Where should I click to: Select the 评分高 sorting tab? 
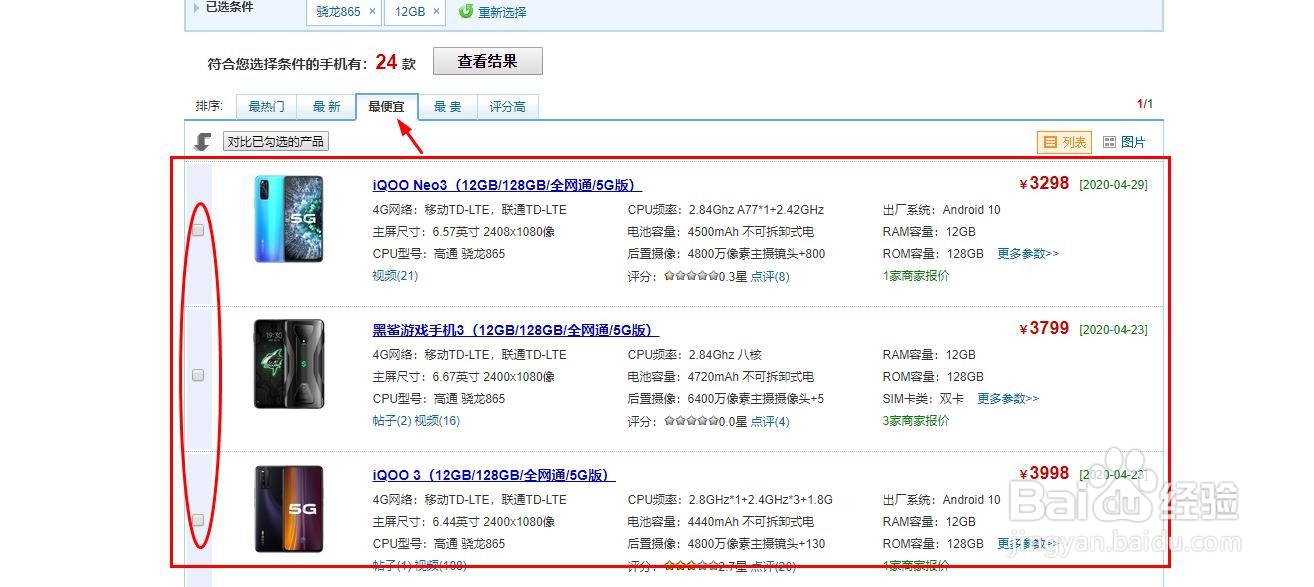(508, 106)
